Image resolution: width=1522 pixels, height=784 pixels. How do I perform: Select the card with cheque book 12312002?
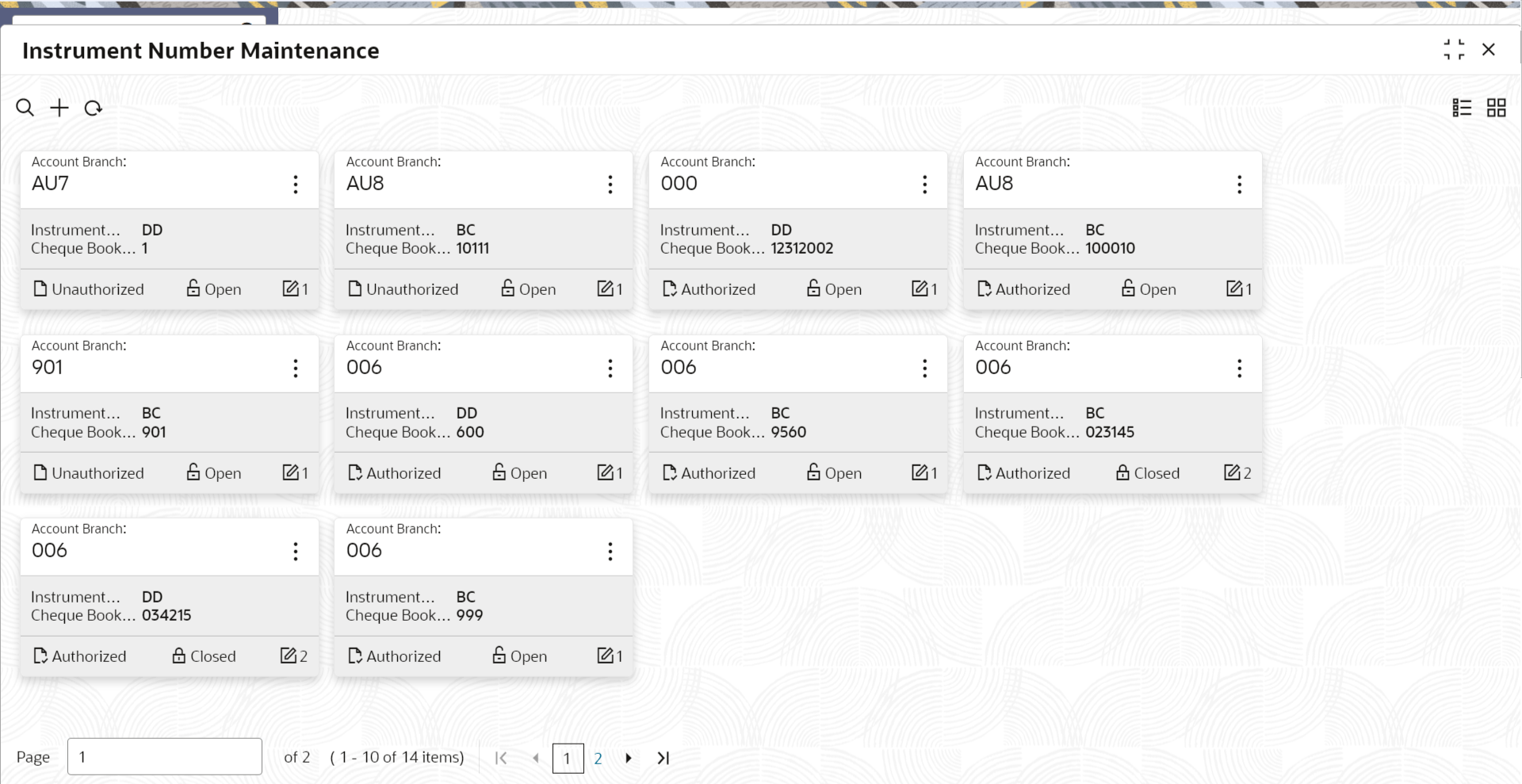pos(797,239)
